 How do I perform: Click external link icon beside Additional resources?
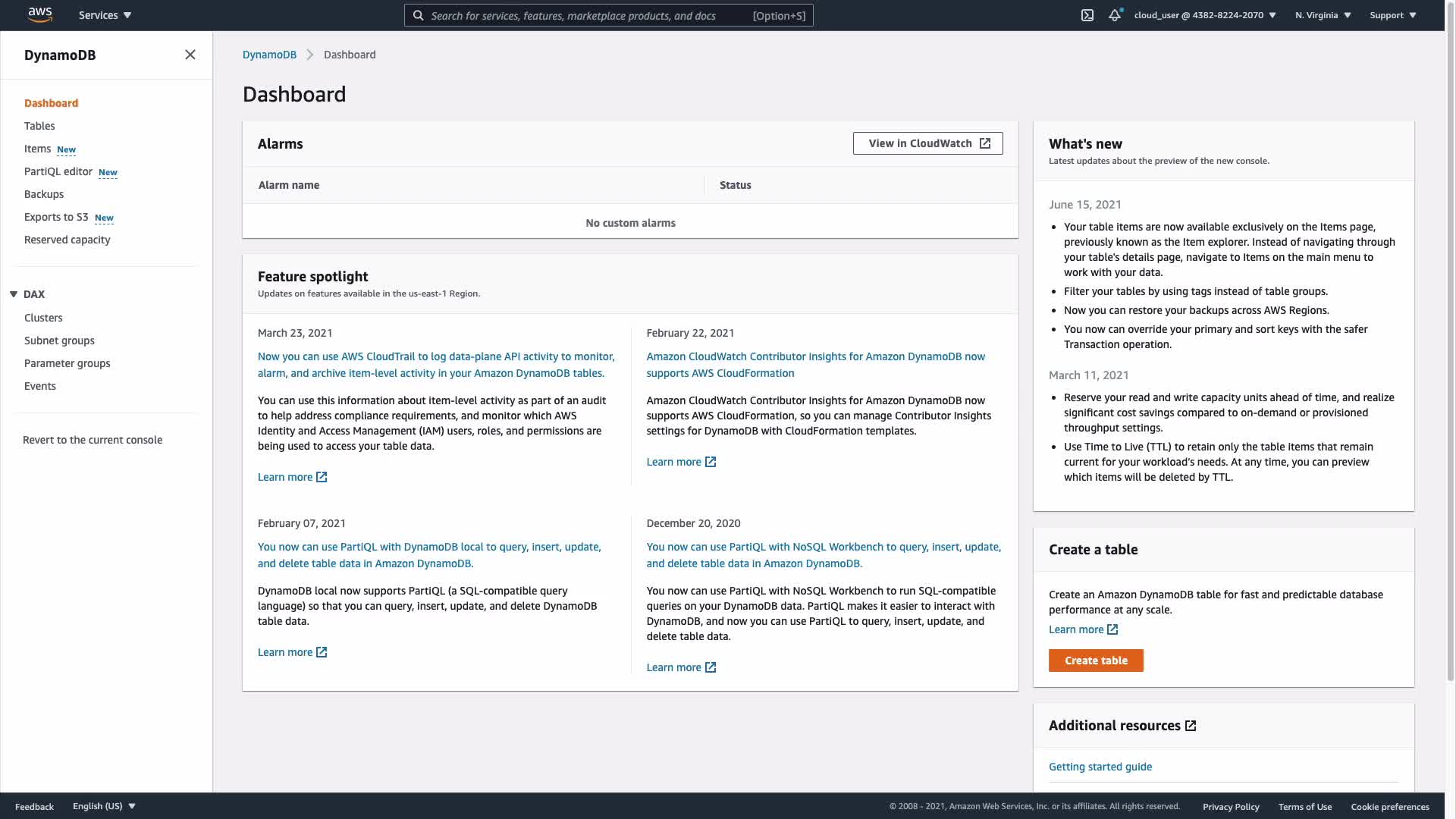click(x=1191, y=726)
